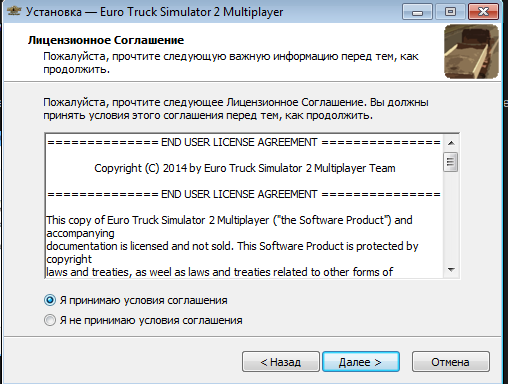This screenshot has height=384, width=508.
Task: Click the 'Я не принимаю условия соглашения' label text
Action: (x=151, y=320)
